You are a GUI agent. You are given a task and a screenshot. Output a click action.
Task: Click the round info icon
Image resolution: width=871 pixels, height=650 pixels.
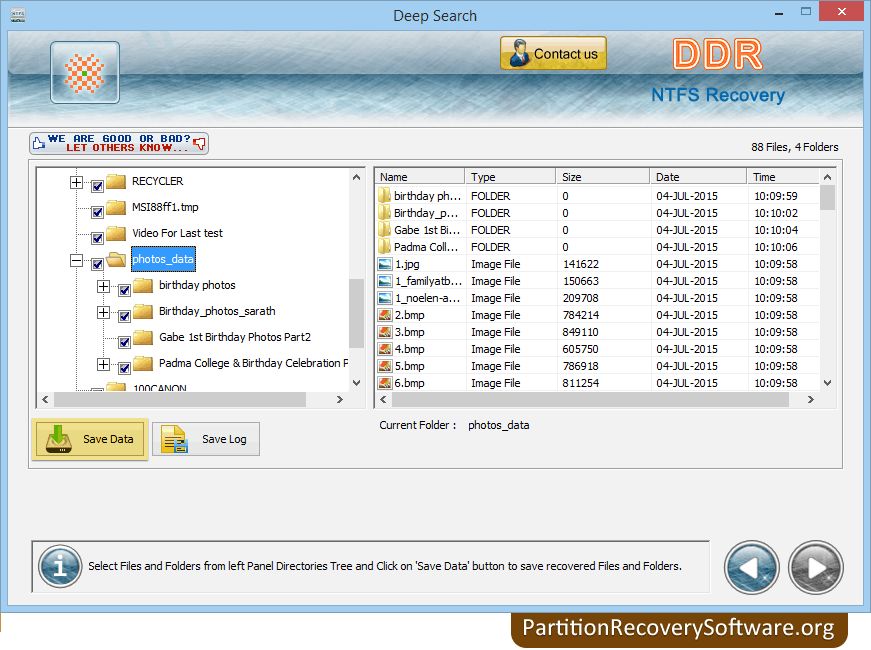pos(59,567)
